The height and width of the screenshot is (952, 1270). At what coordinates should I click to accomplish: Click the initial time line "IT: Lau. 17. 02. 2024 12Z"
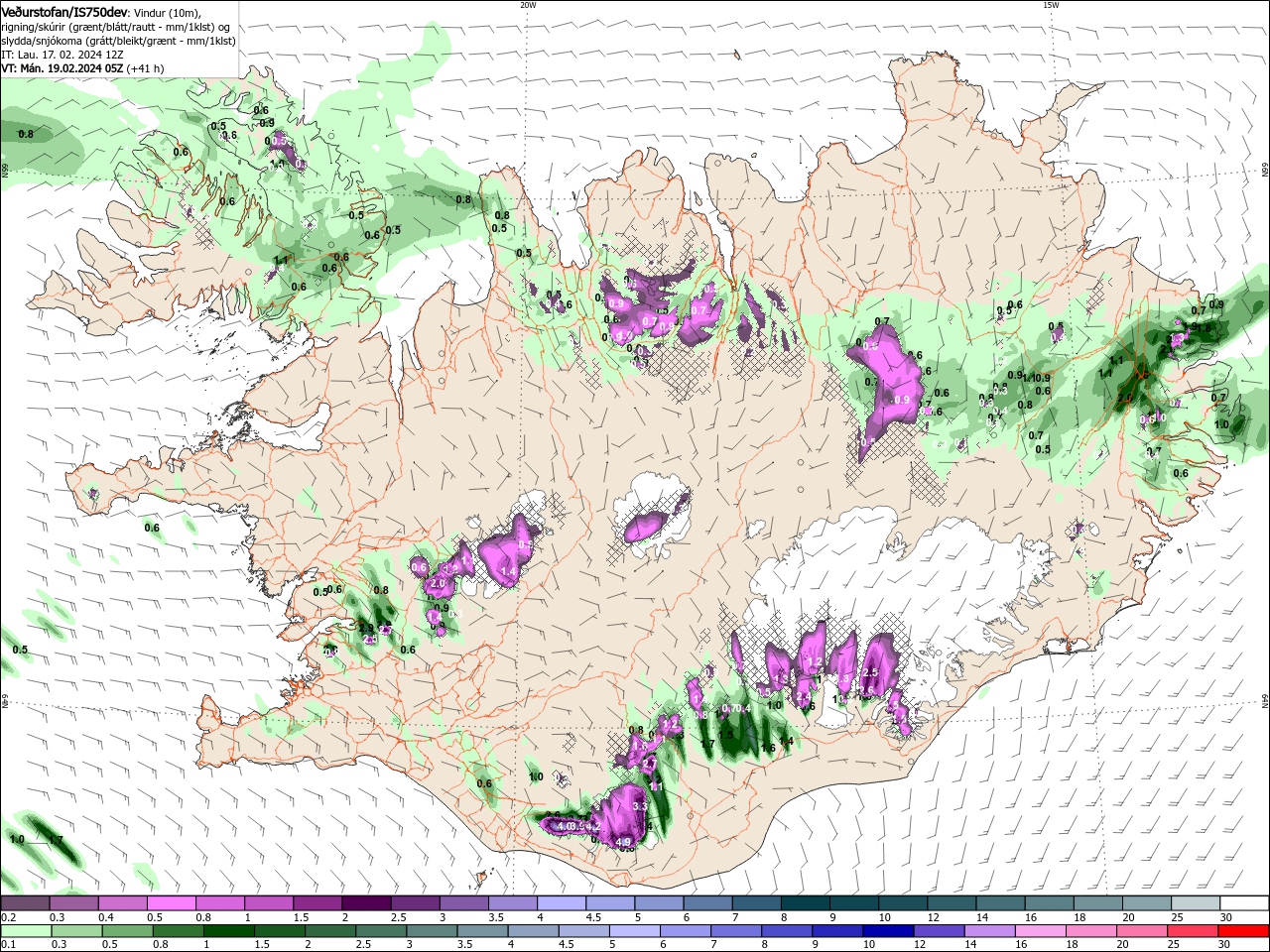pos(63,55)
